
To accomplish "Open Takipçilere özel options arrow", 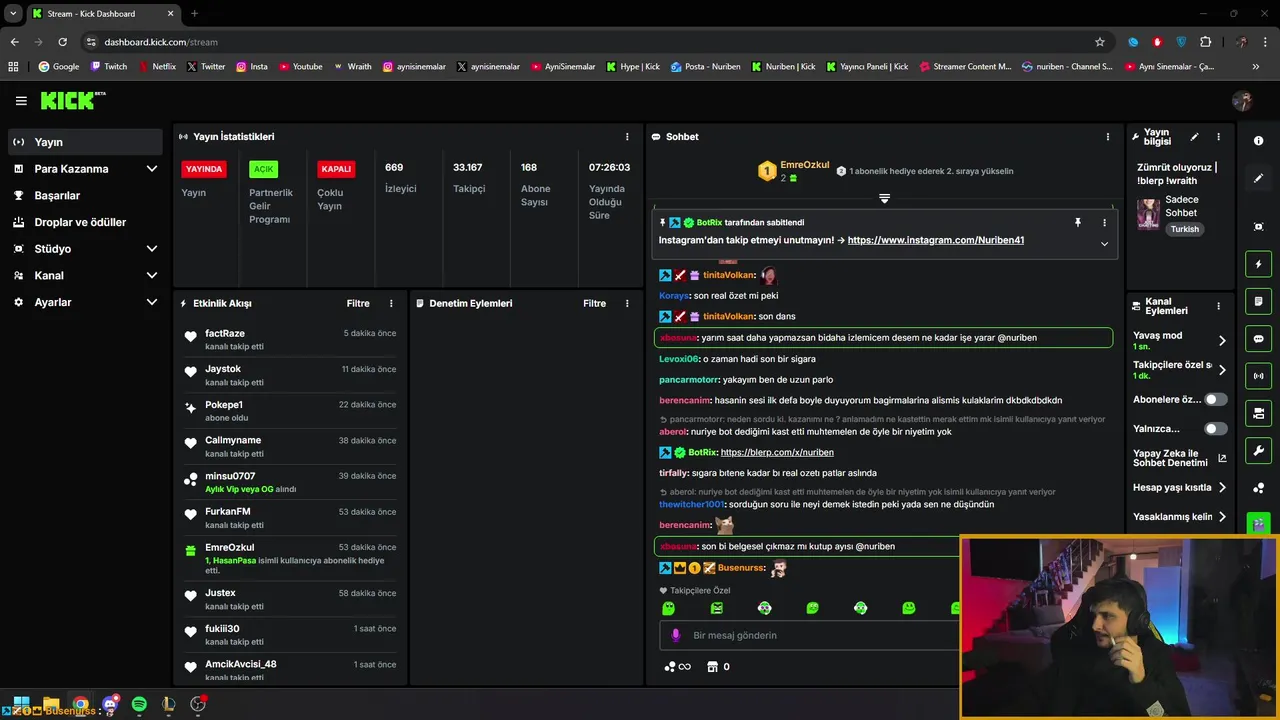I will pos(1221,370).
